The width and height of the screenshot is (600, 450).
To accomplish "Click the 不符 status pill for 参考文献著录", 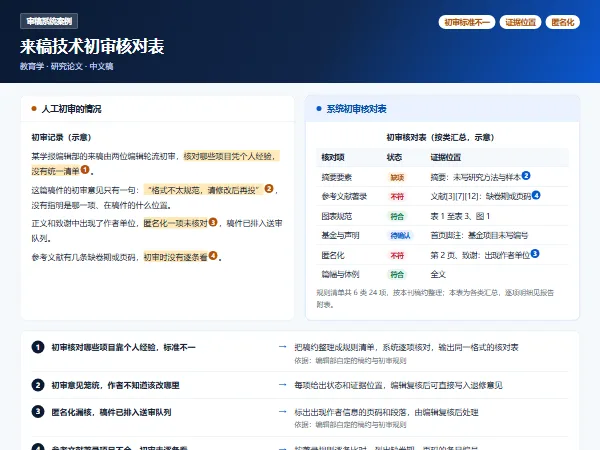I will tap(397, 197).
